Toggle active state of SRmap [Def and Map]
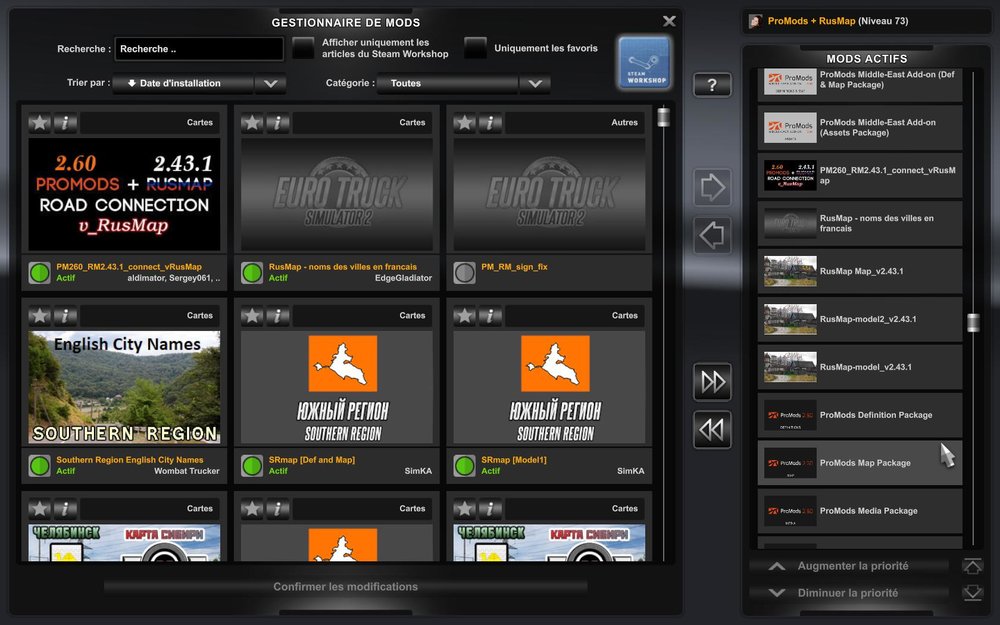Image resolution: width=1000 pixels, height=625 pixels. [252, 466]
